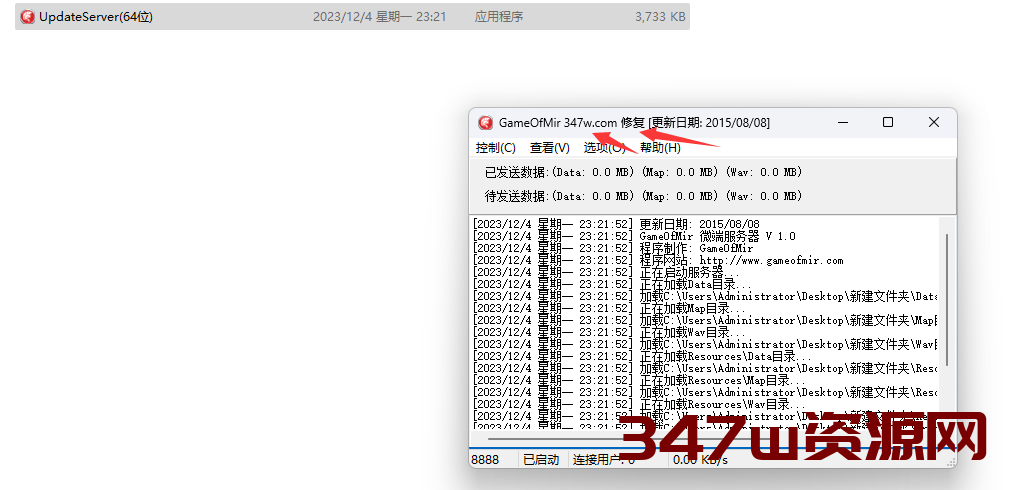This screenshot has height=490, width=1017.
Task: Click the 连接用户 status bar entry
Action: pyautogui.click(x=603, y=459)
